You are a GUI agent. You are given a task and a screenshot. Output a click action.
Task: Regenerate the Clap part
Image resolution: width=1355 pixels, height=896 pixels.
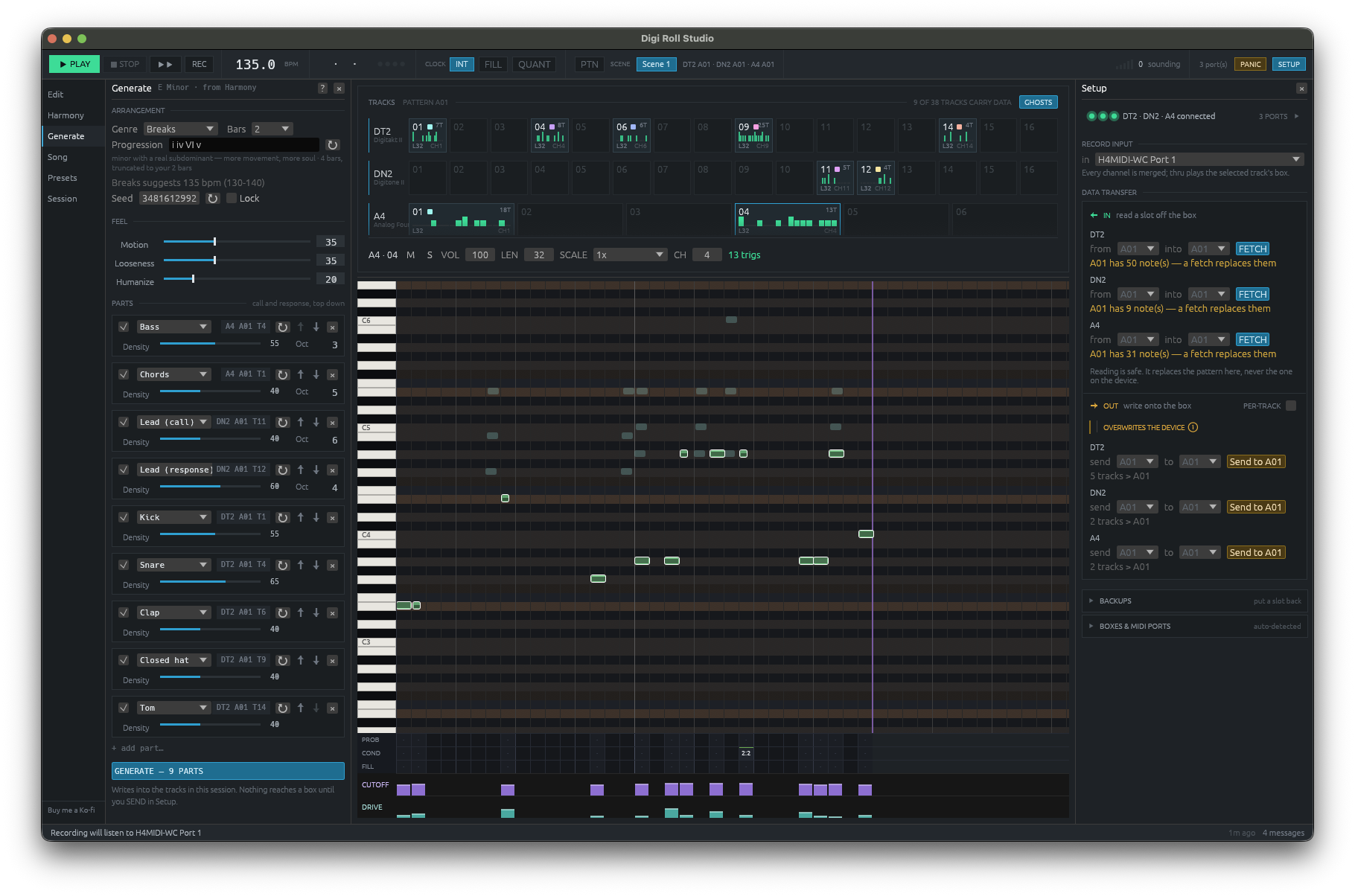coord(283,612)
